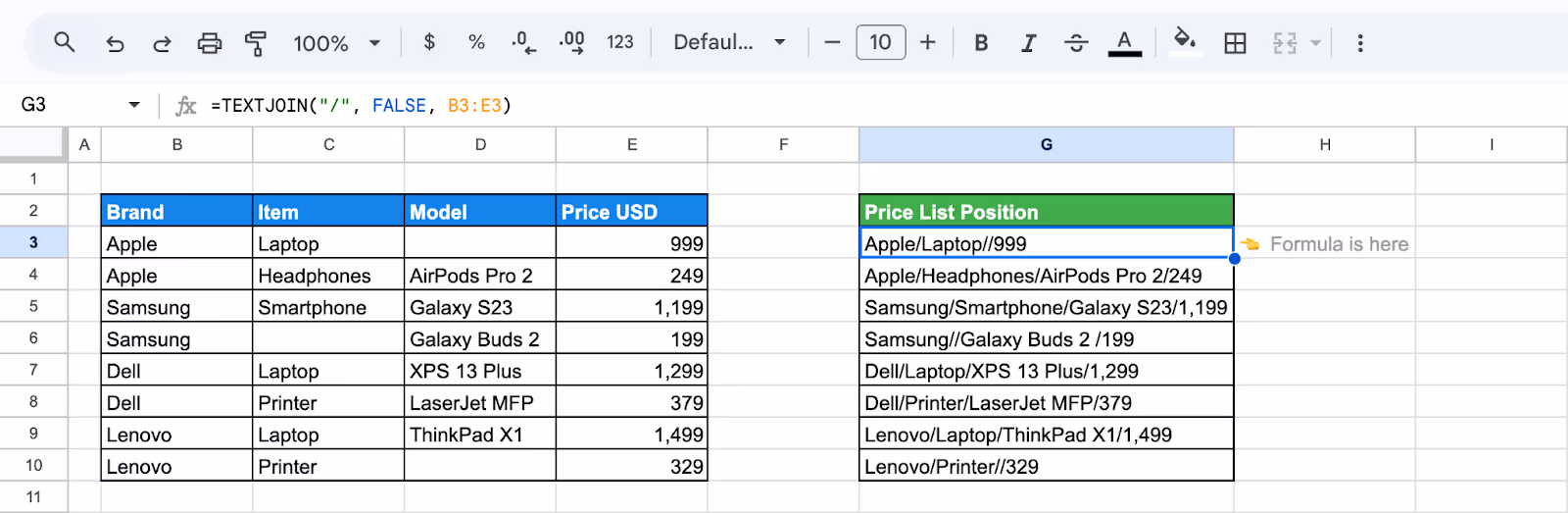Open more number formats 123

click(619, 42)
